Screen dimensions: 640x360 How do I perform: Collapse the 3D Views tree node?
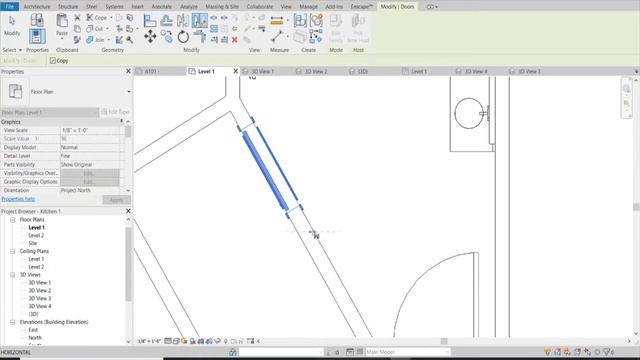point(13,275)
